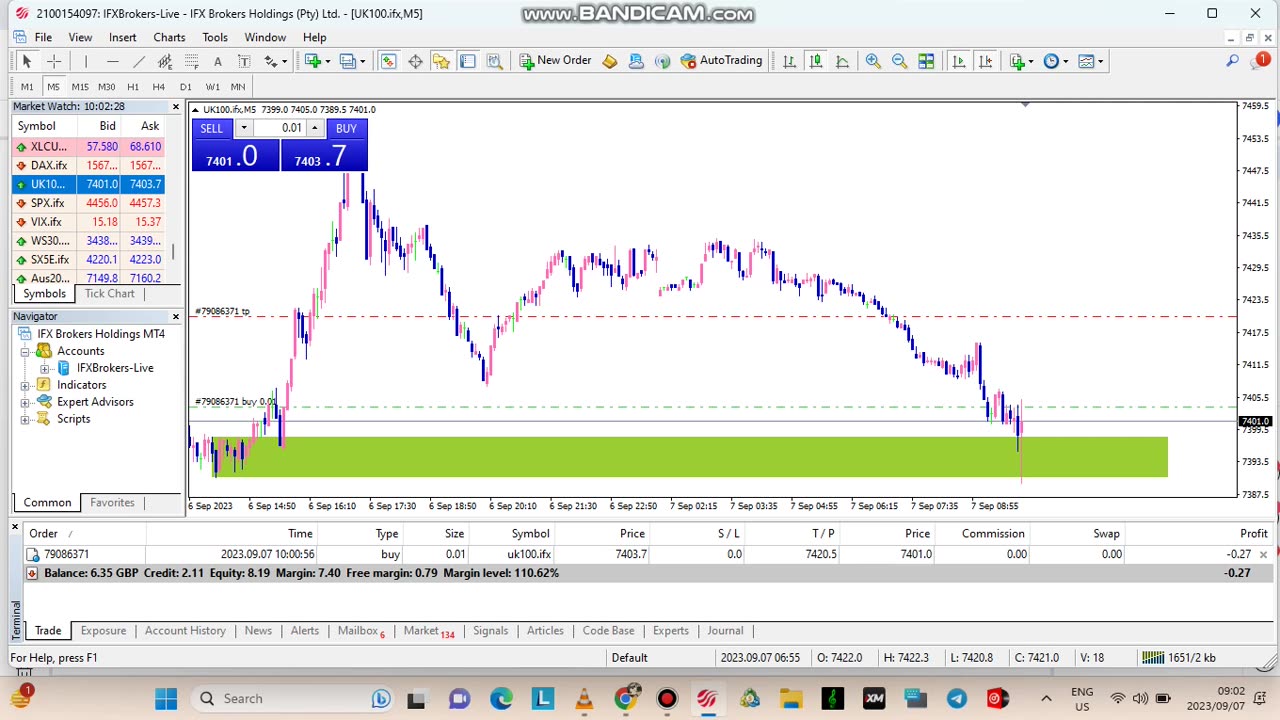Draw a vertical line on chart
The height and width of the screenshot is (720, 1280).
(86, 61)
